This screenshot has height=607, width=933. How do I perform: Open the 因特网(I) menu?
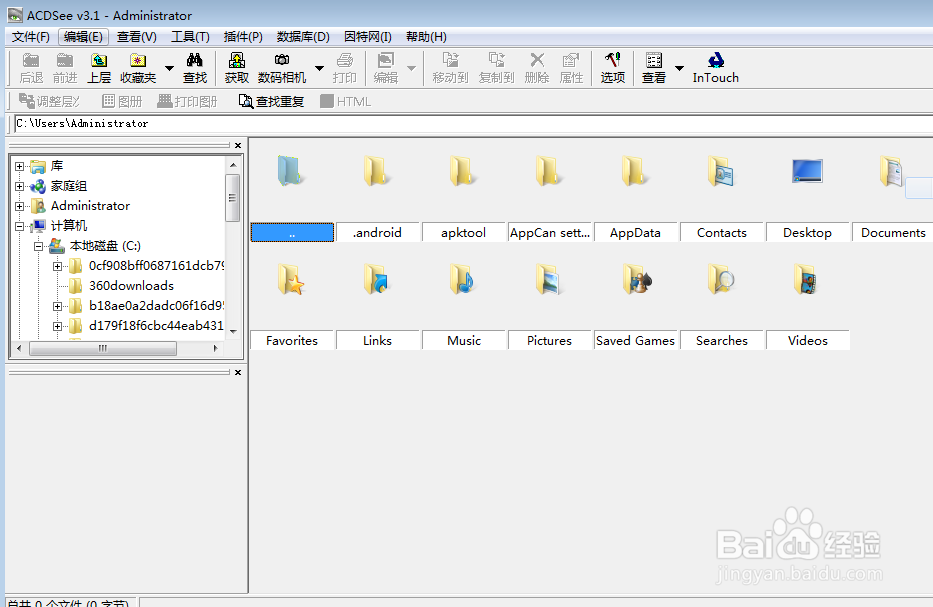coord(368,37)
